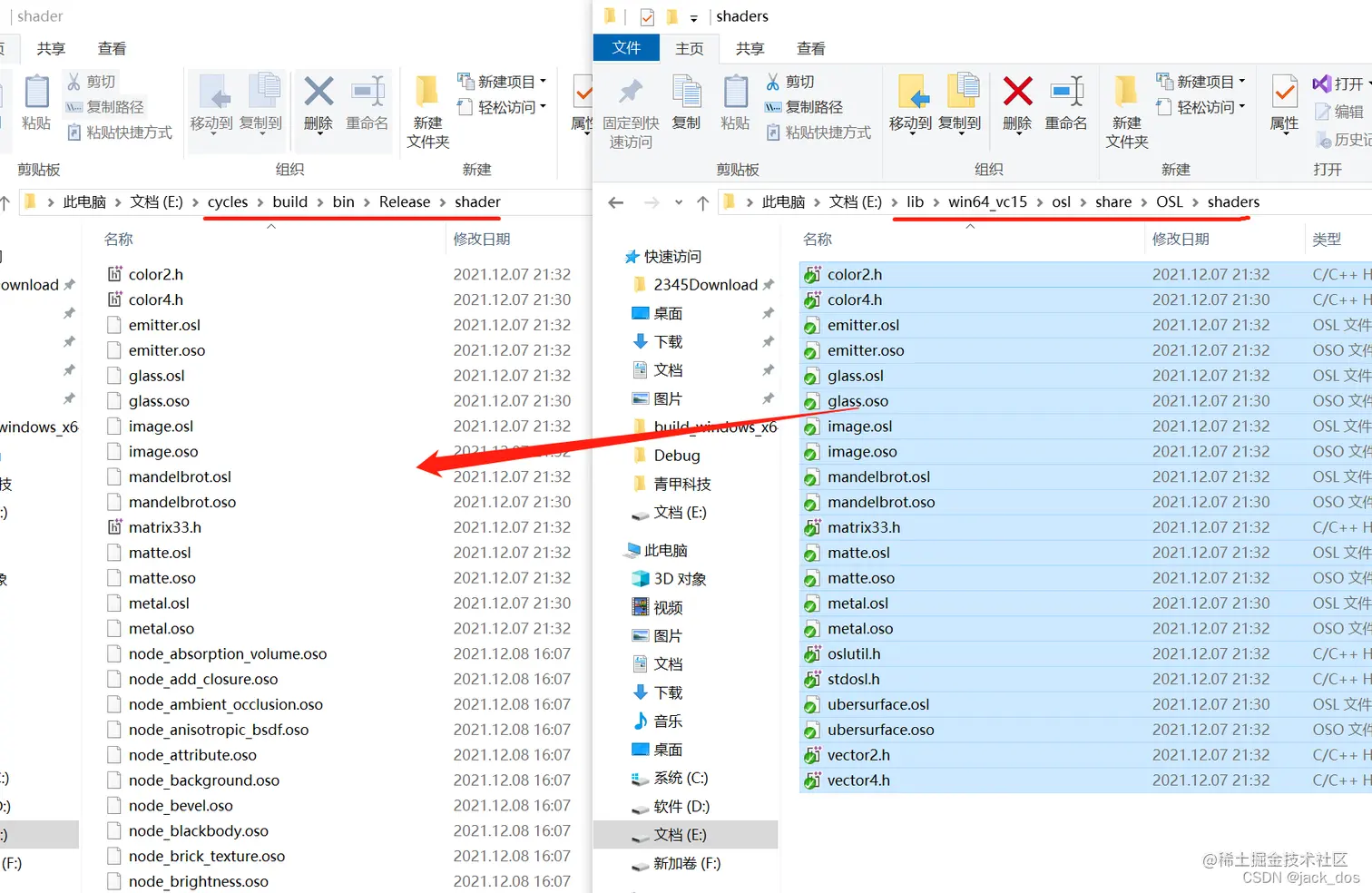
Task: Open the File (文件) tab in the shaders window
Action: (626, 48)
